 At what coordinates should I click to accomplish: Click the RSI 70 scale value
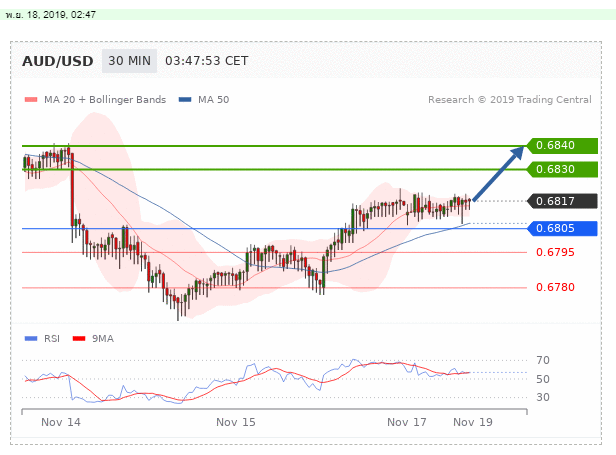[x=543, y=360]
